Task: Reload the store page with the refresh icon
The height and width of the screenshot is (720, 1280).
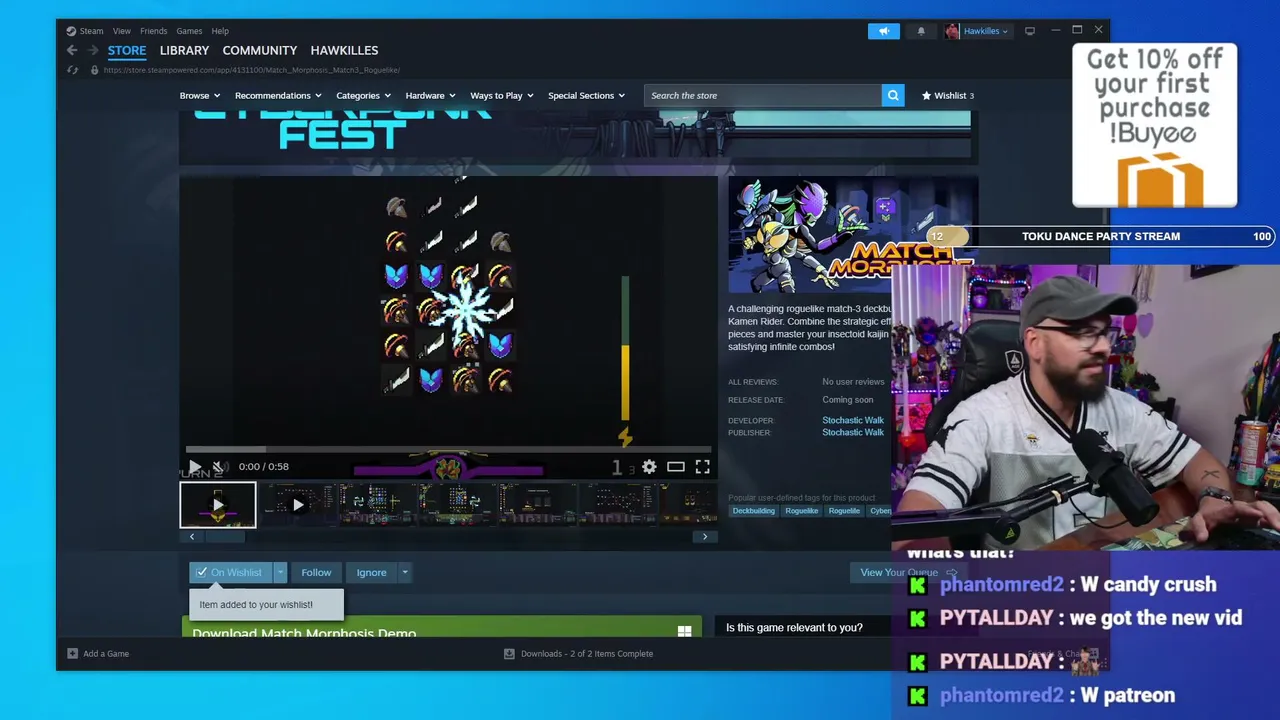Action: click(72, 70)
